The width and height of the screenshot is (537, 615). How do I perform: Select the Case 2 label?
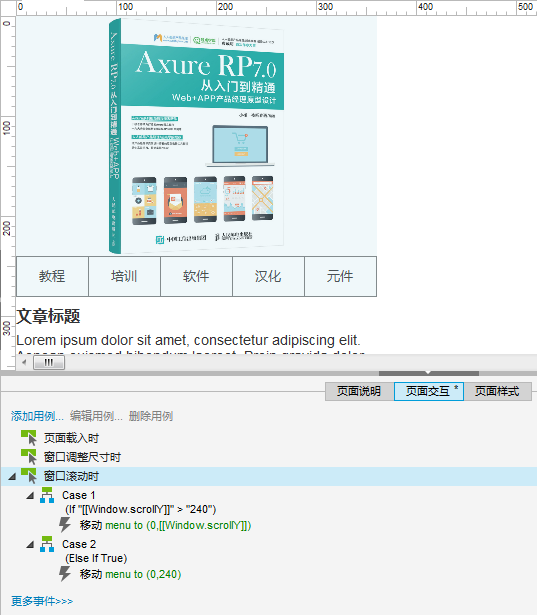79,544
